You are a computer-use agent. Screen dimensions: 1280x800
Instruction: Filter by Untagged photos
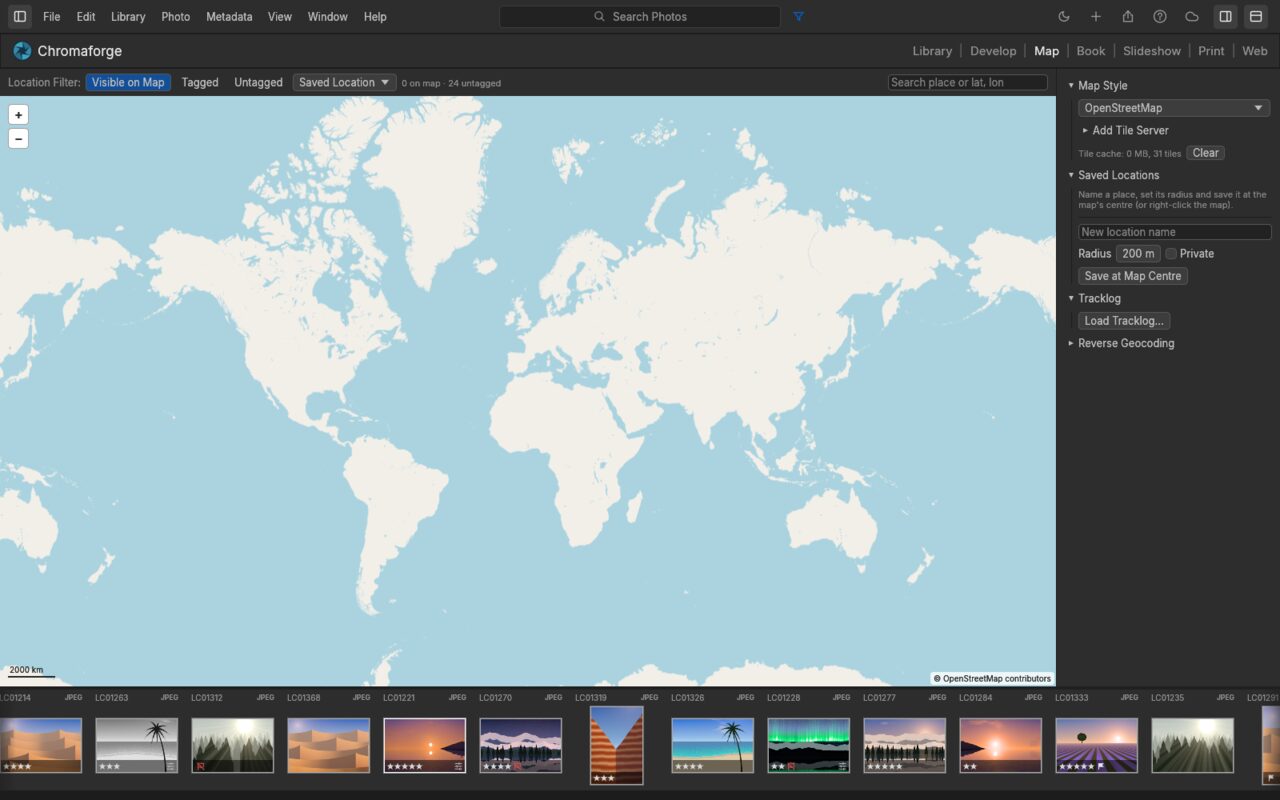pyautogui.click(x=258, y=83)
